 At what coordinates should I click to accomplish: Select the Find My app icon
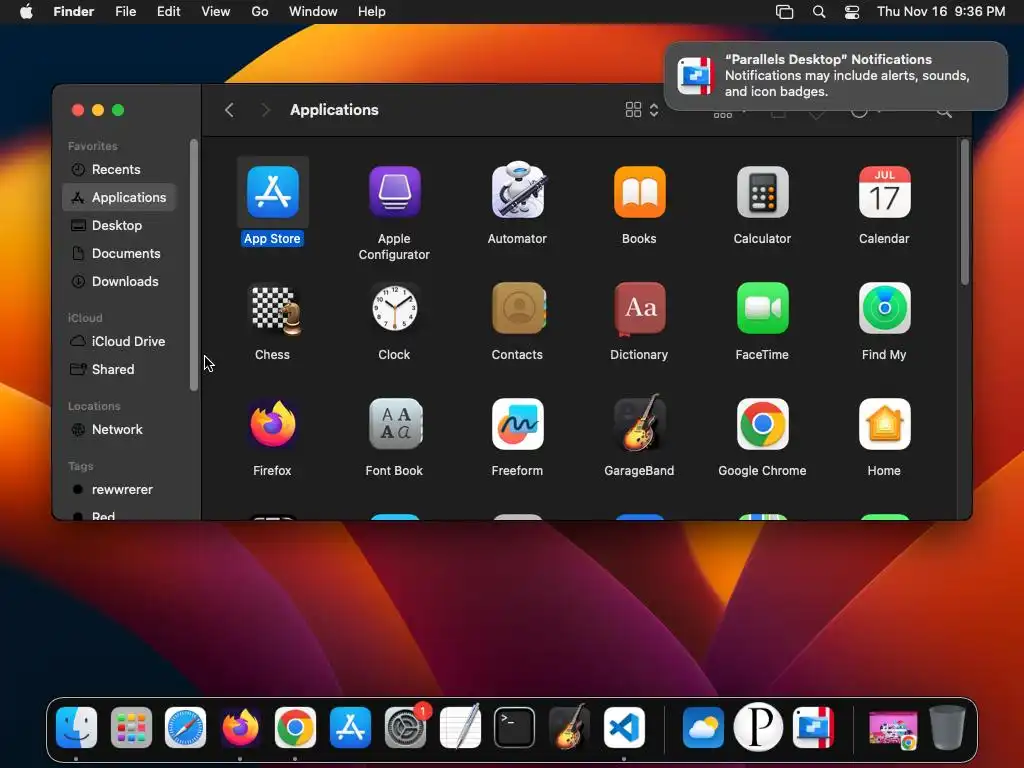click(884, 308)
